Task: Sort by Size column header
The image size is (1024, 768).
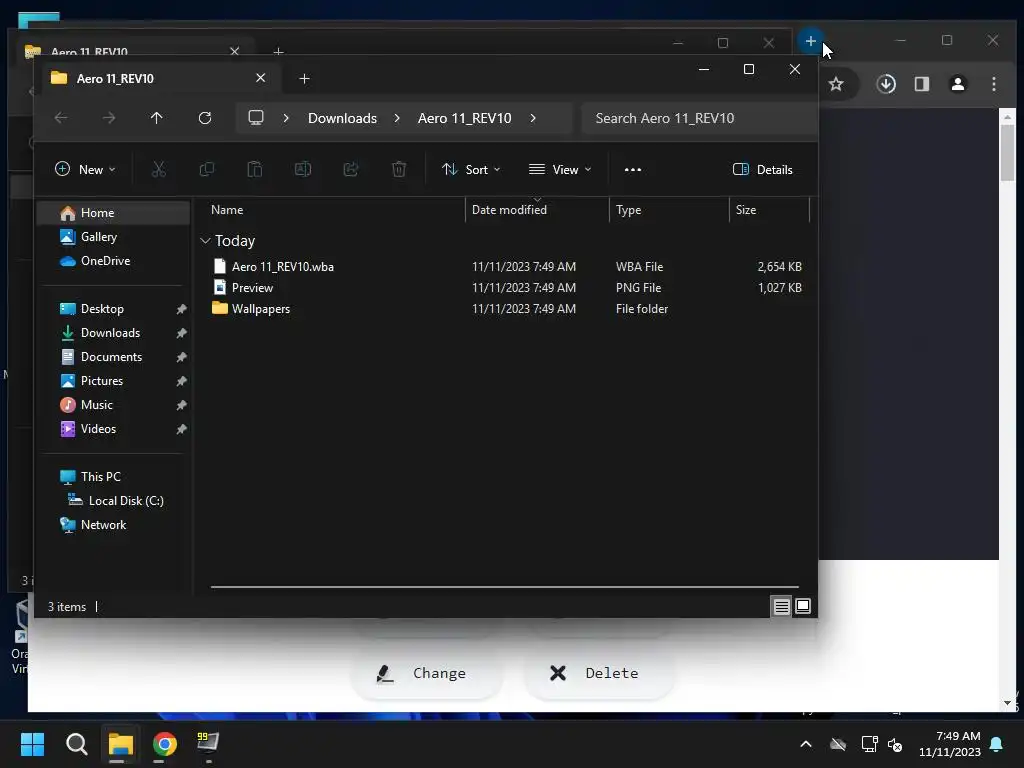Action: pos(769,210)
